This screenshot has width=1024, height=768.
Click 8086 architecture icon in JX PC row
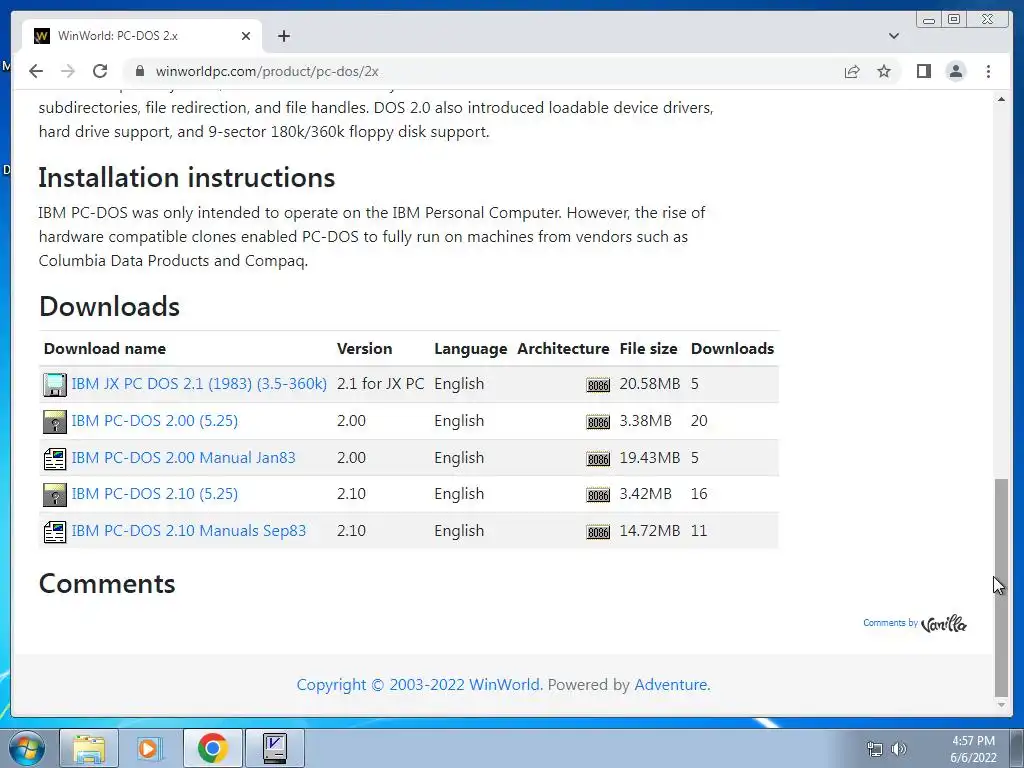tap(598, 385)
